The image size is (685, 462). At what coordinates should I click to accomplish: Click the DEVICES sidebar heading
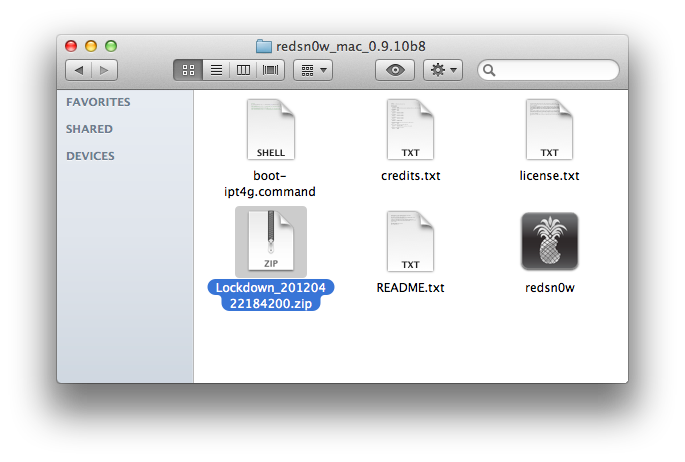(90, 156)
